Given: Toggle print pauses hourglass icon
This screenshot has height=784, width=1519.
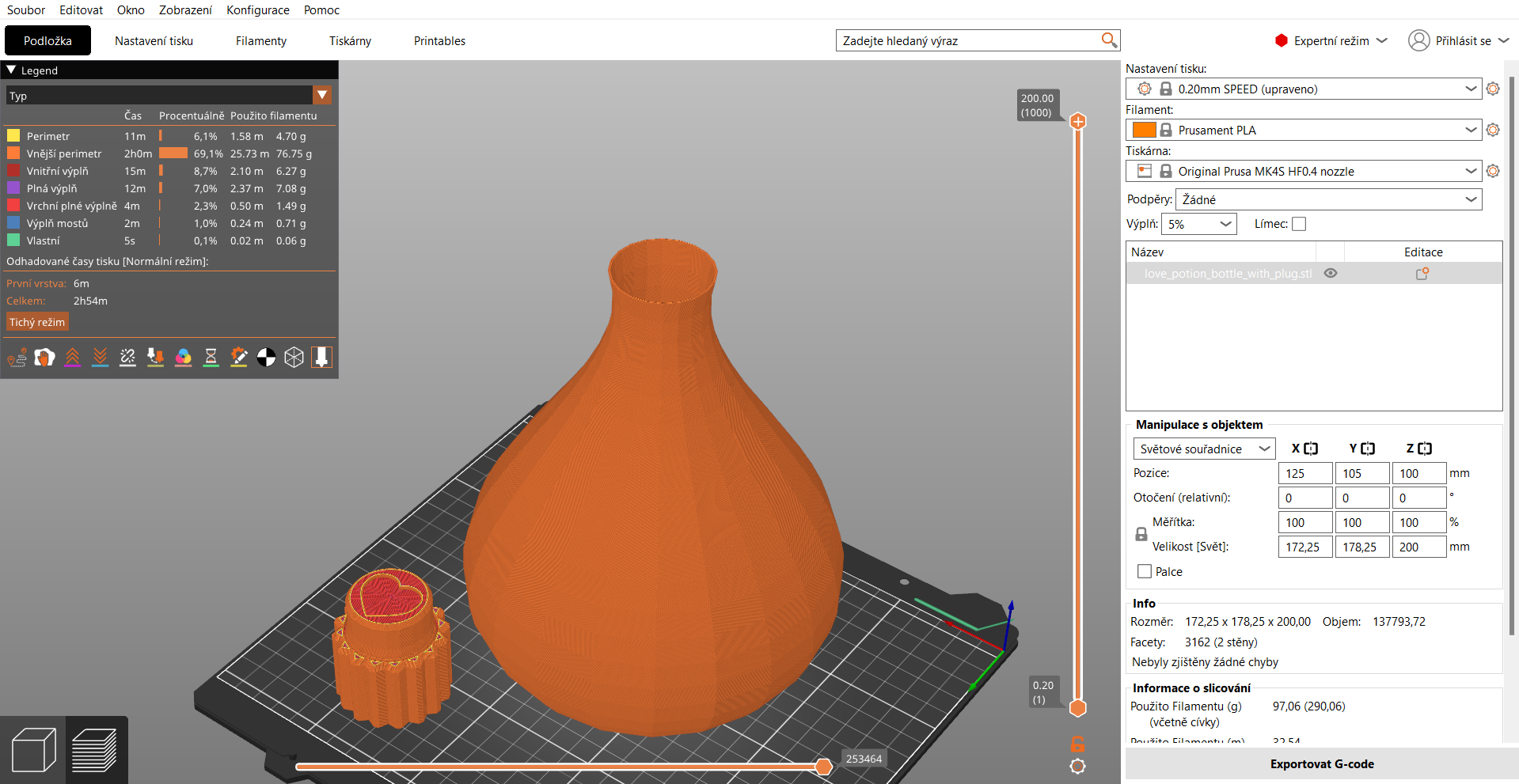Looking at the screenshot, I should (x=211, y=358).
